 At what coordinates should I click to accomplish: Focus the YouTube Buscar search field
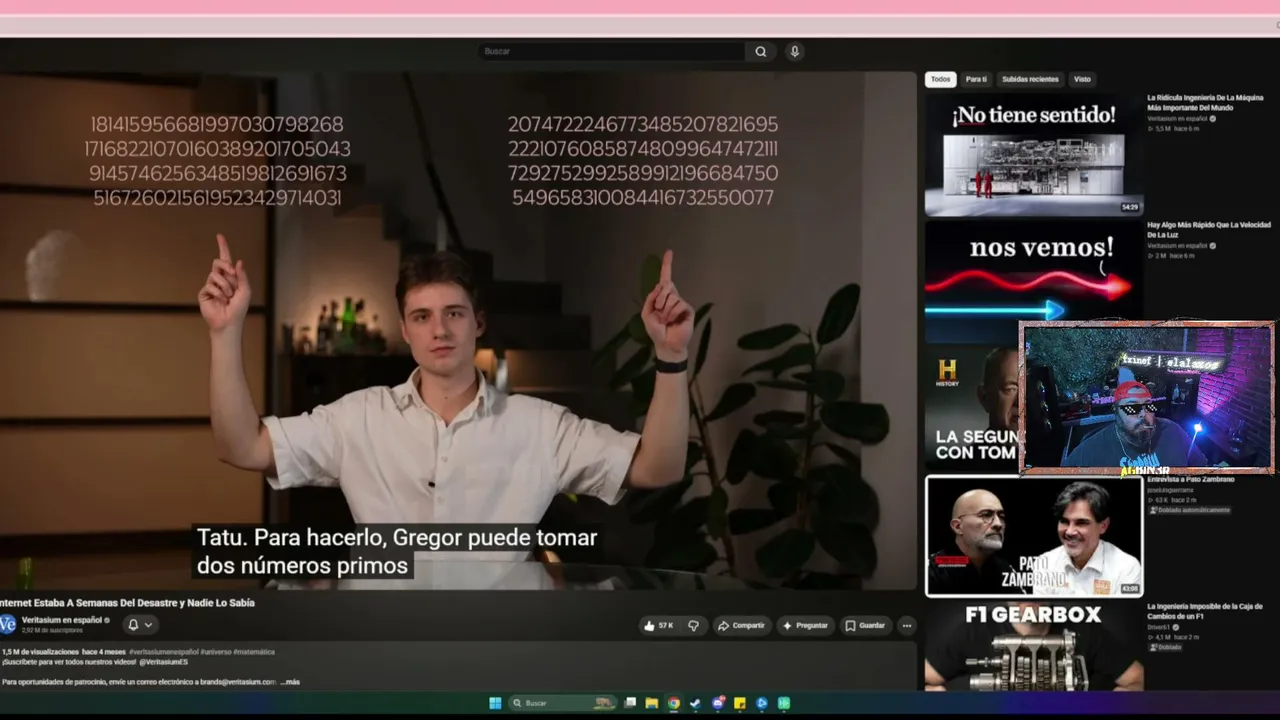(x=611, y=52)
